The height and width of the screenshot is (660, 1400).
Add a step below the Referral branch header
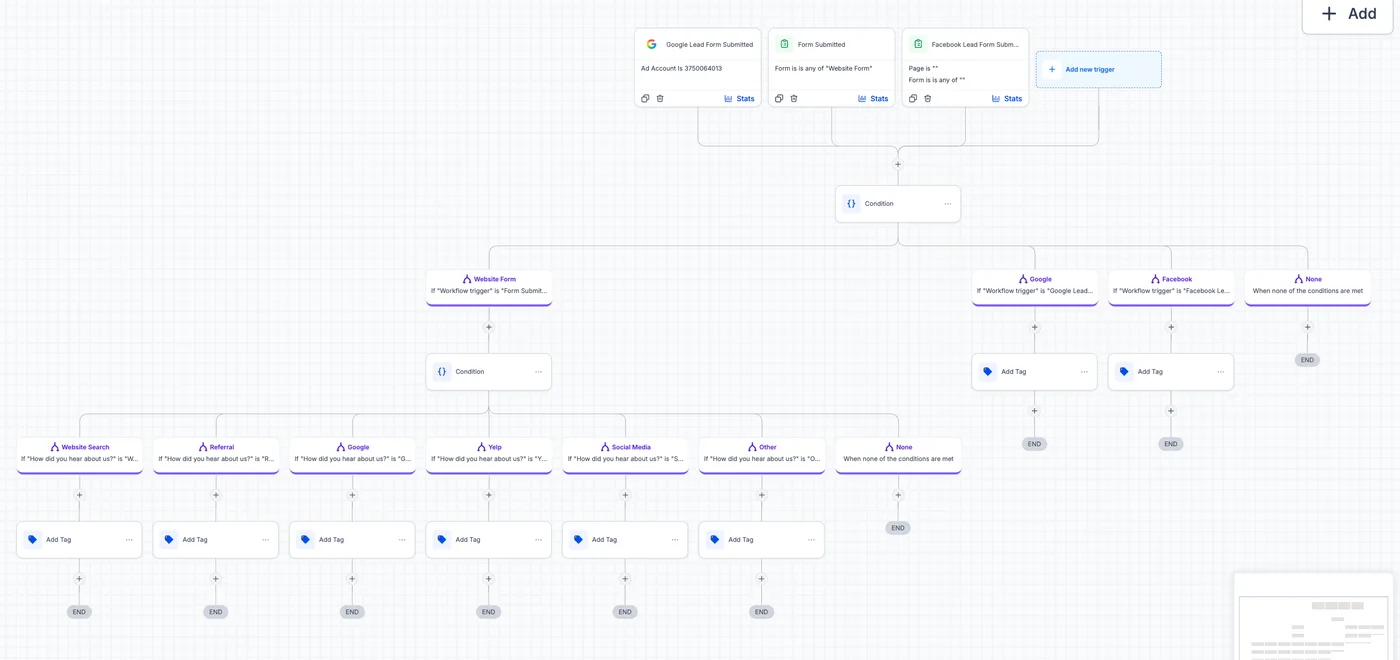coord(216,495)
